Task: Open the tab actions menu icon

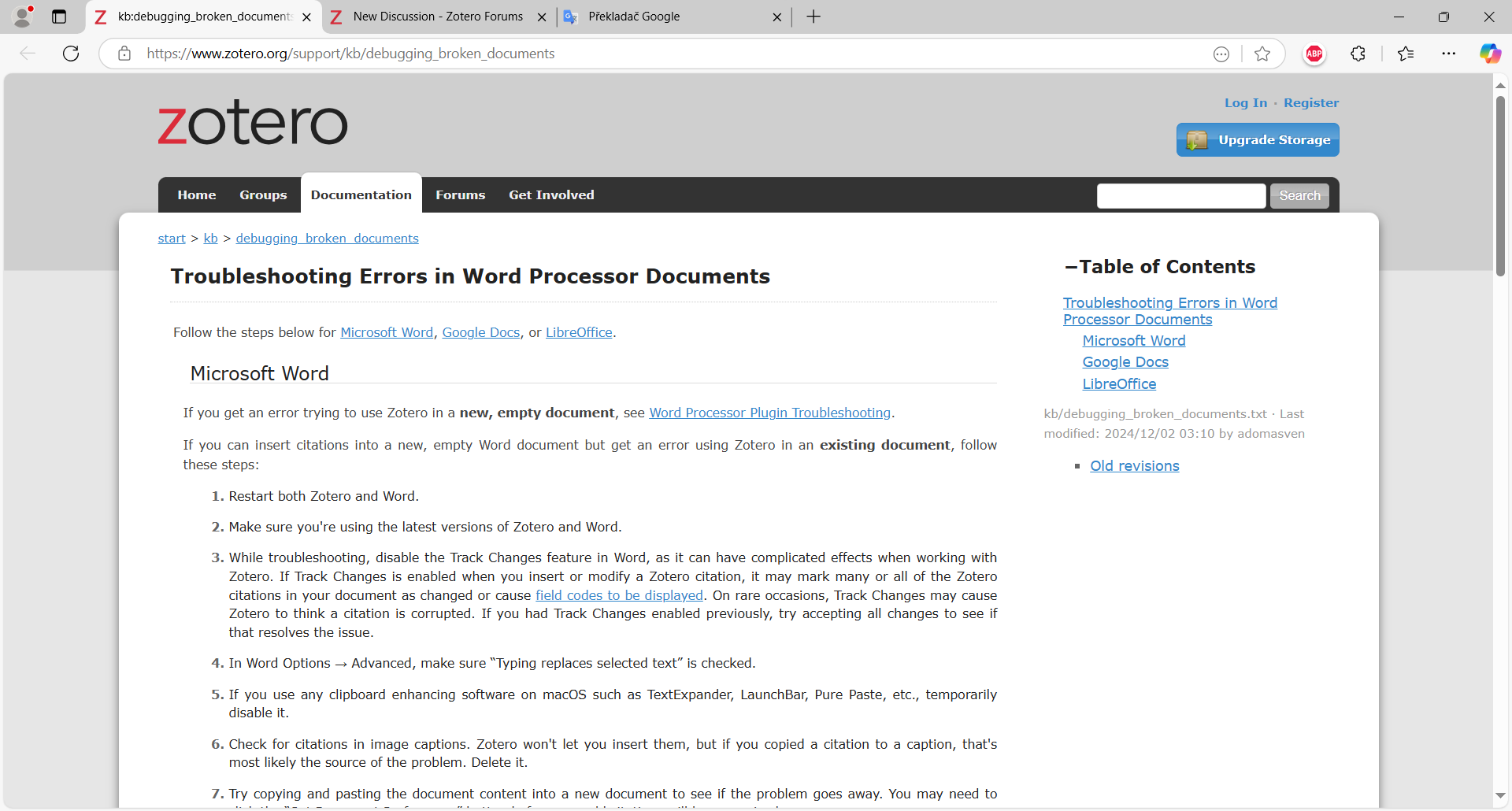Action: click(59, 17)
